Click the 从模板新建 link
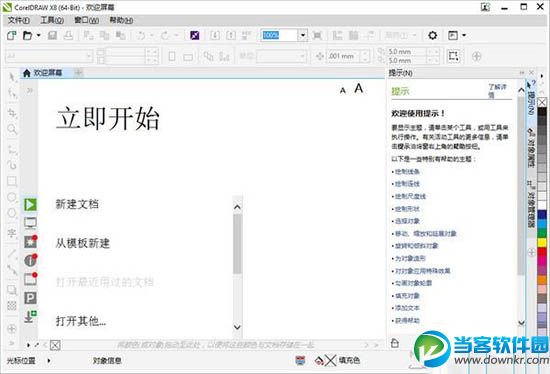The image size is (550, 374). (x=83, y=243)
